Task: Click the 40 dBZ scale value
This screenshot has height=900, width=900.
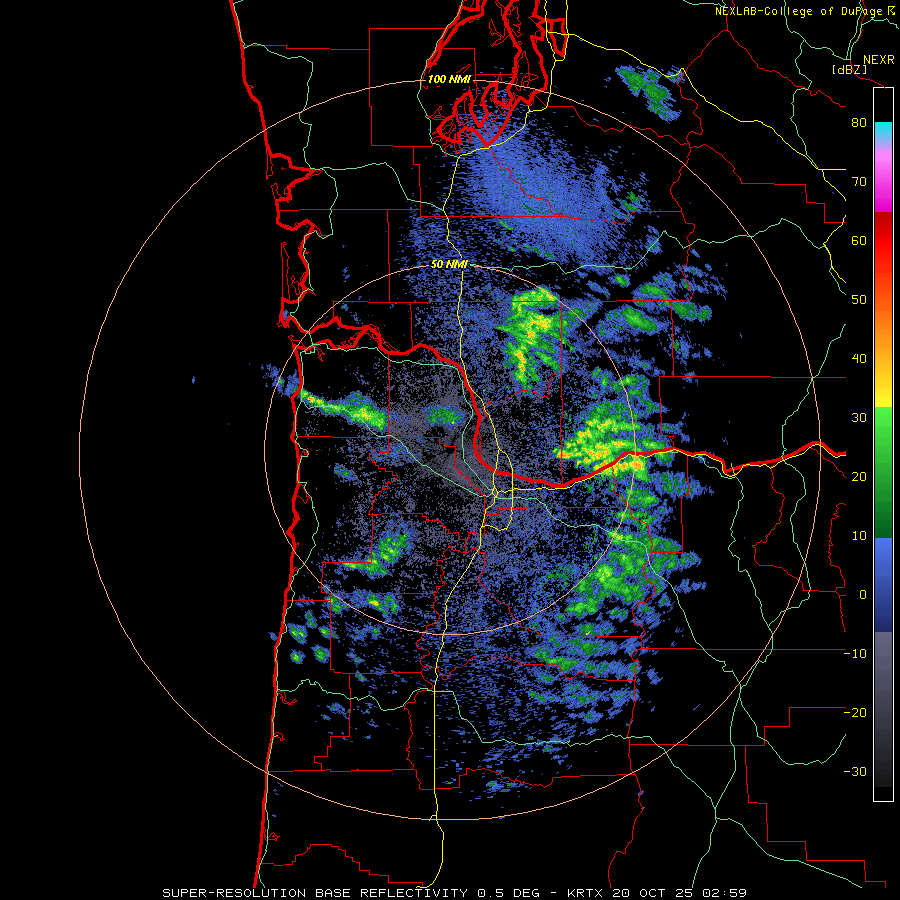Action: pos(859,359)
